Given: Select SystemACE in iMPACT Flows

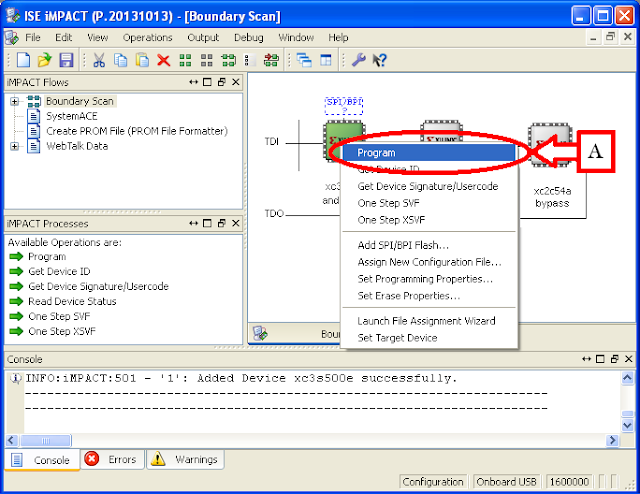Looking at the screenshot, I should point(72,116).
